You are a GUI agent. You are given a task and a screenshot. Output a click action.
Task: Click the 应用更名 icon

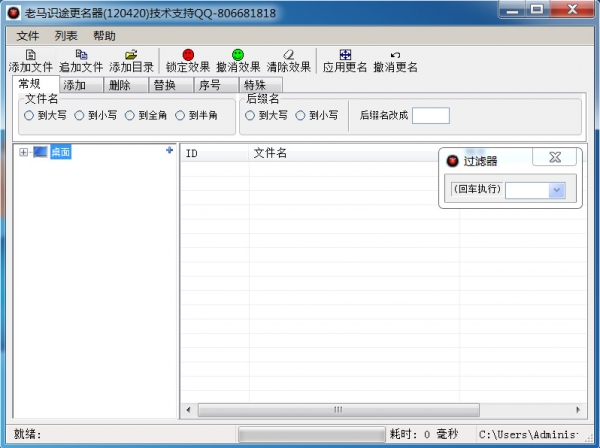point(345,55)
